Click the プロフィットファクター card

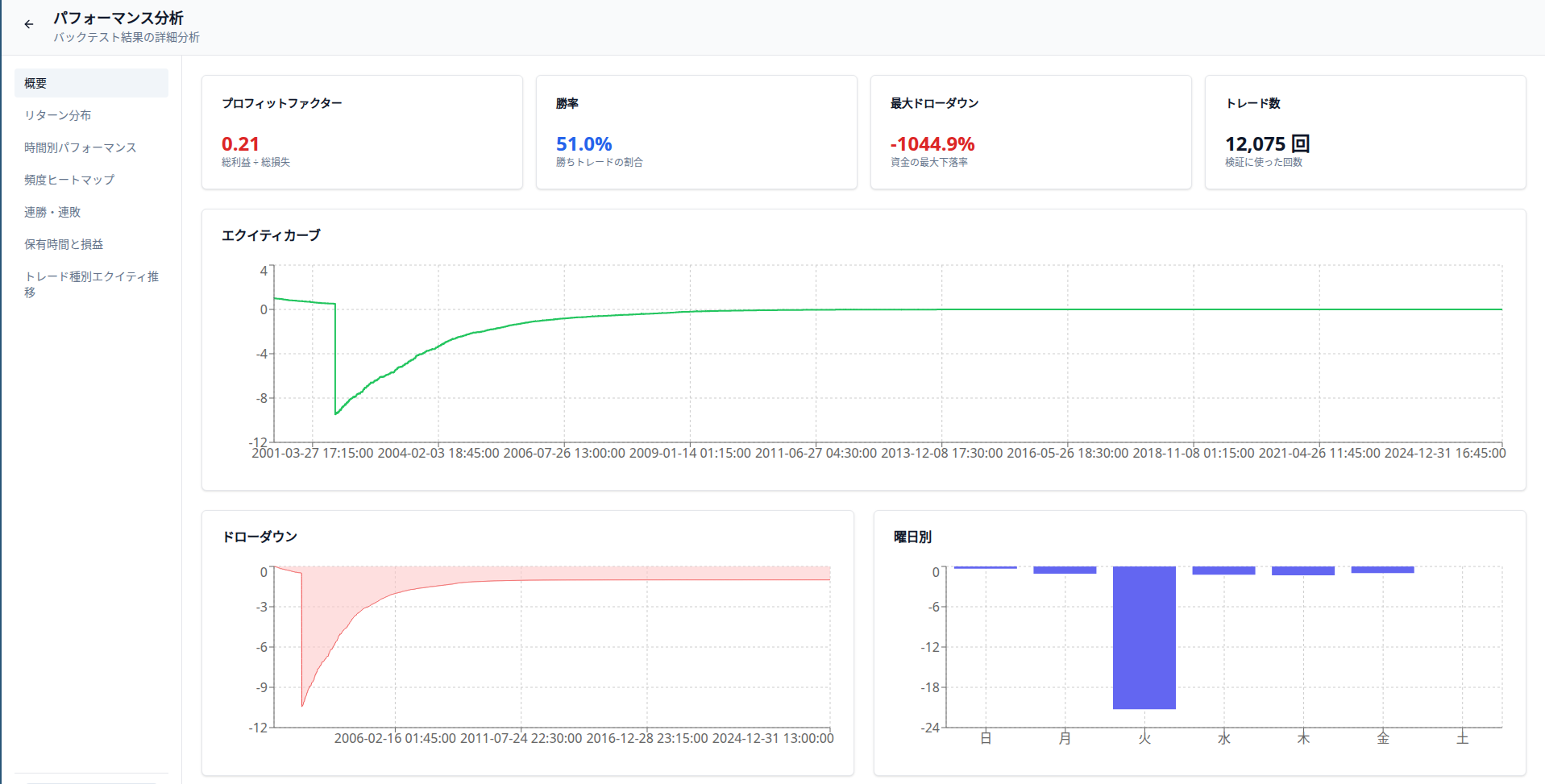[x=362, y=132]
